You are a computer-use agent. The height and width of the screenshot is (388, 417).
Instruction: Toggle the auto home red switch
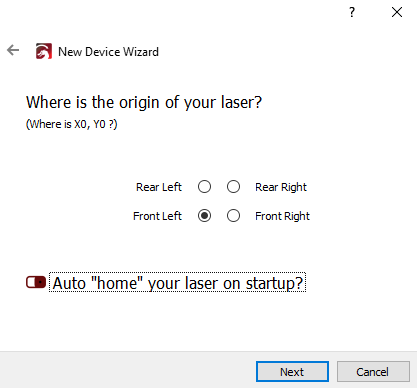[36, 282]
